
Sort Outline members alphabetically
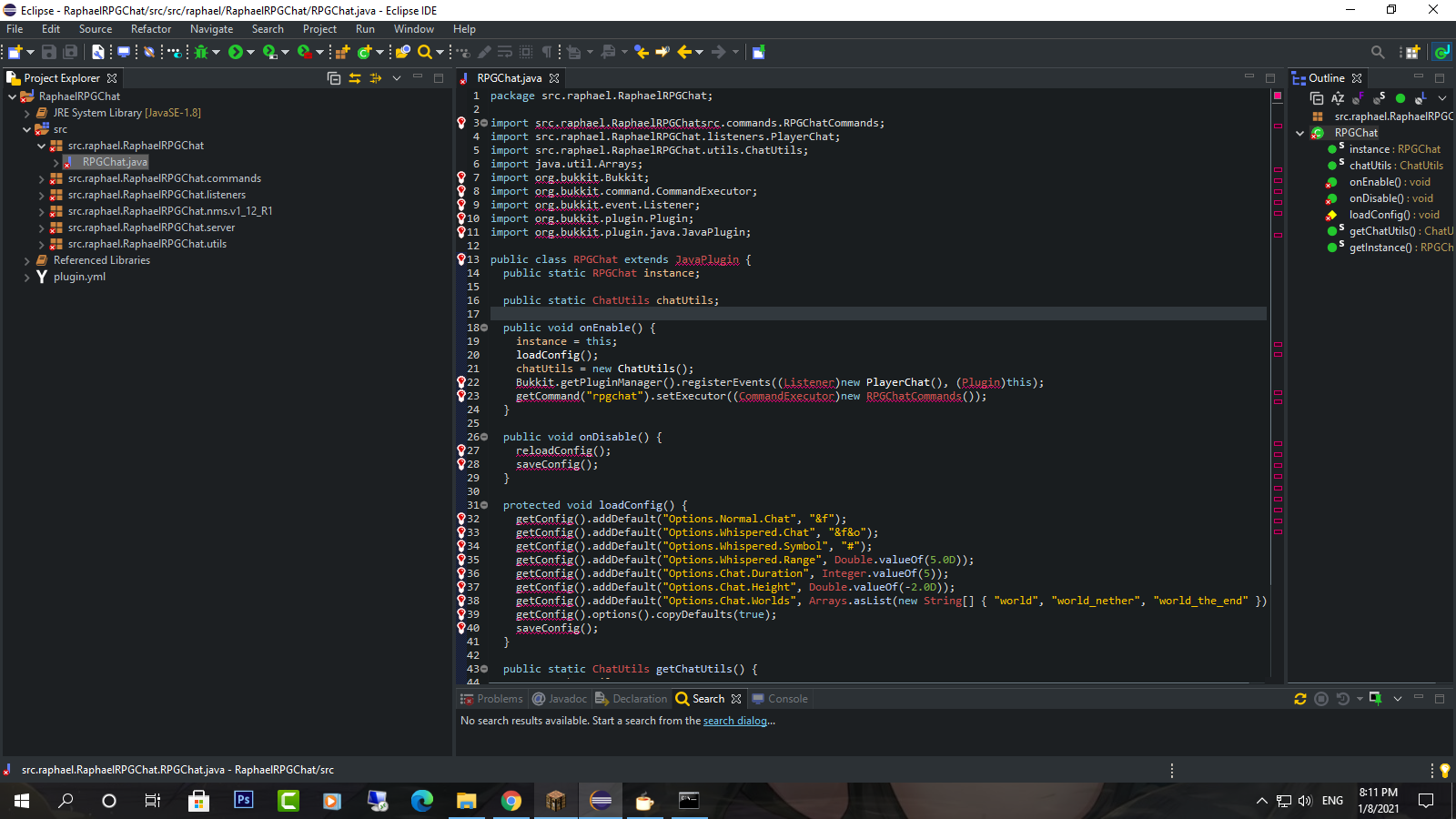tap(1338, 98)
